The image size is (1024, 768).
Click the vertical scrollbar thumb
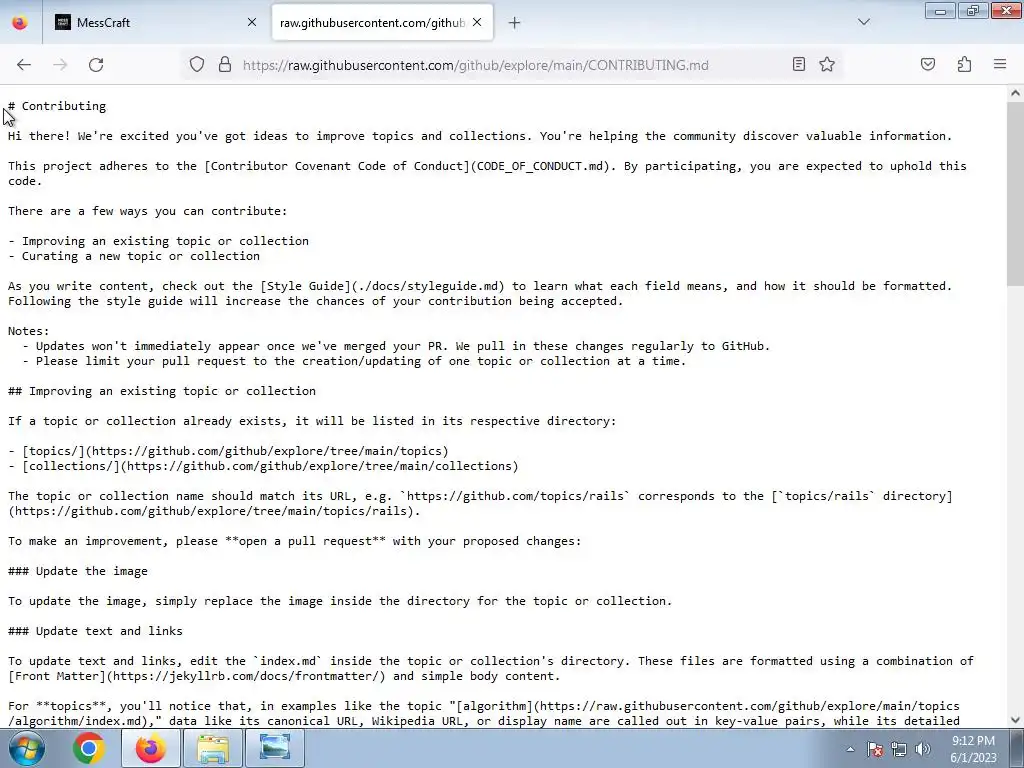tap(1015, 193)
